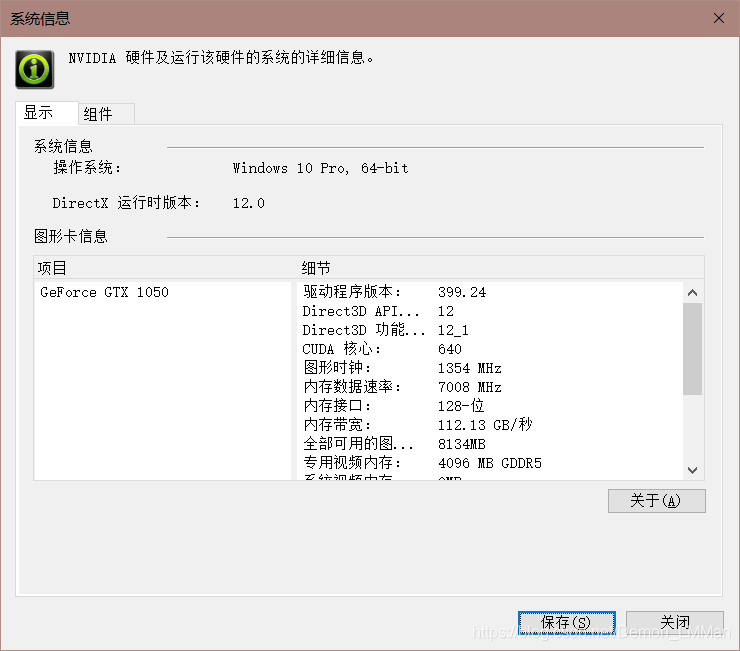740x651 pixels.
Task: Click the value 1354 MHz
Action: 470,368
